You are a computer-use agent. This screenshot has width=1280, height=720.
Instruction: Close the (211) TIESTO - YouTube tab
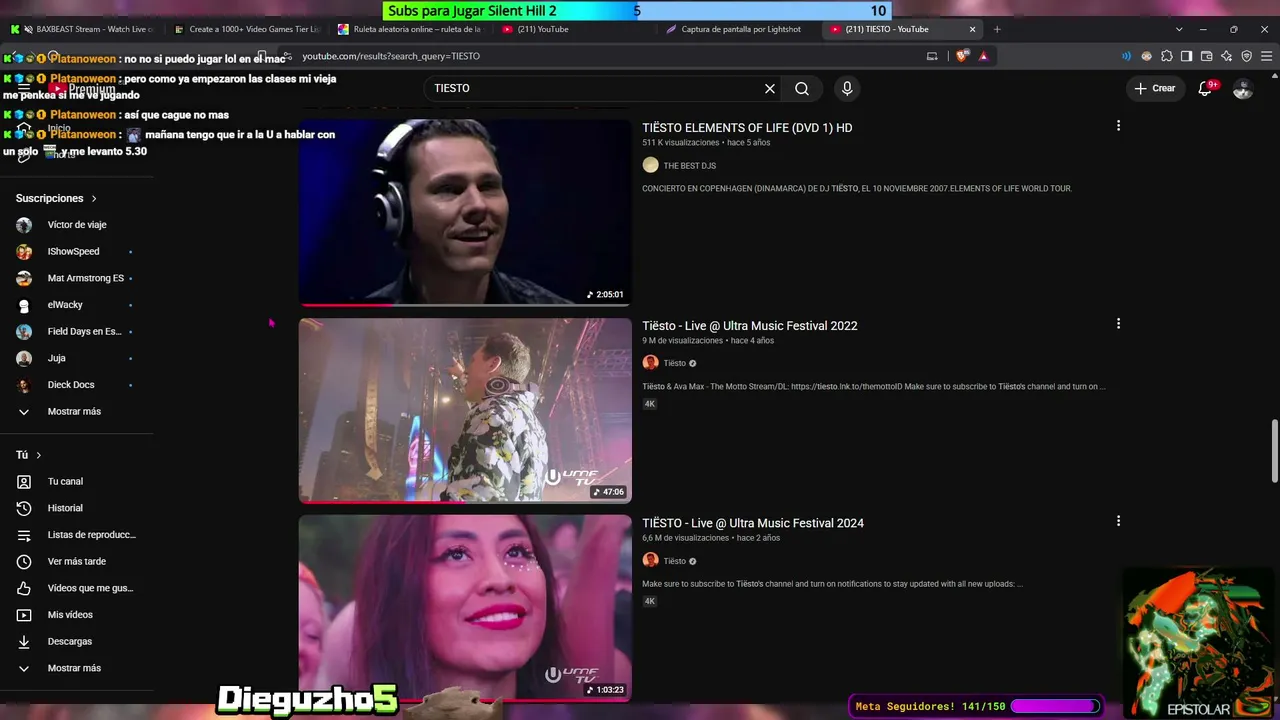pos(972,29)
